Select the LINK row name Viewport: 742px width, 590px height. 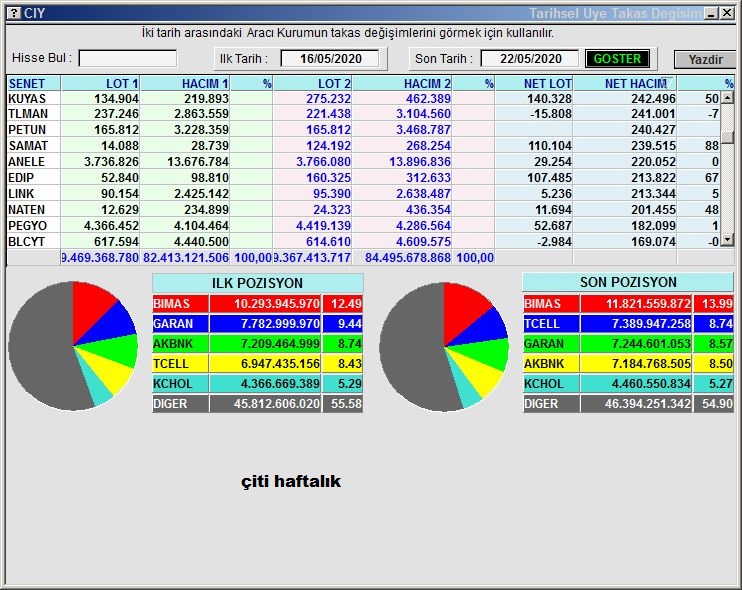click(x=21, y=194)
